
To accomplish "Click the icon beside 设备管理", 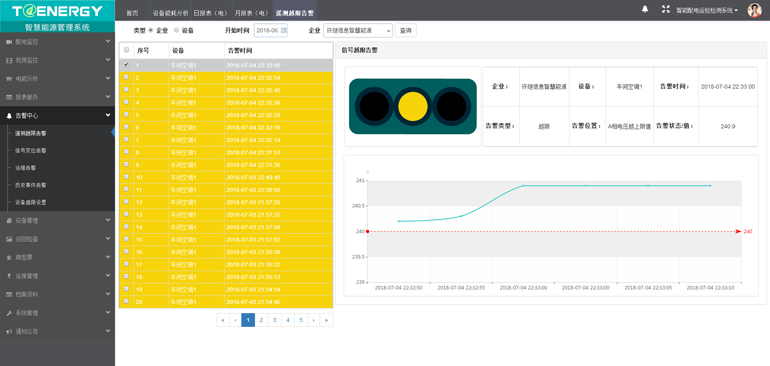I will (x=9, y=221).
